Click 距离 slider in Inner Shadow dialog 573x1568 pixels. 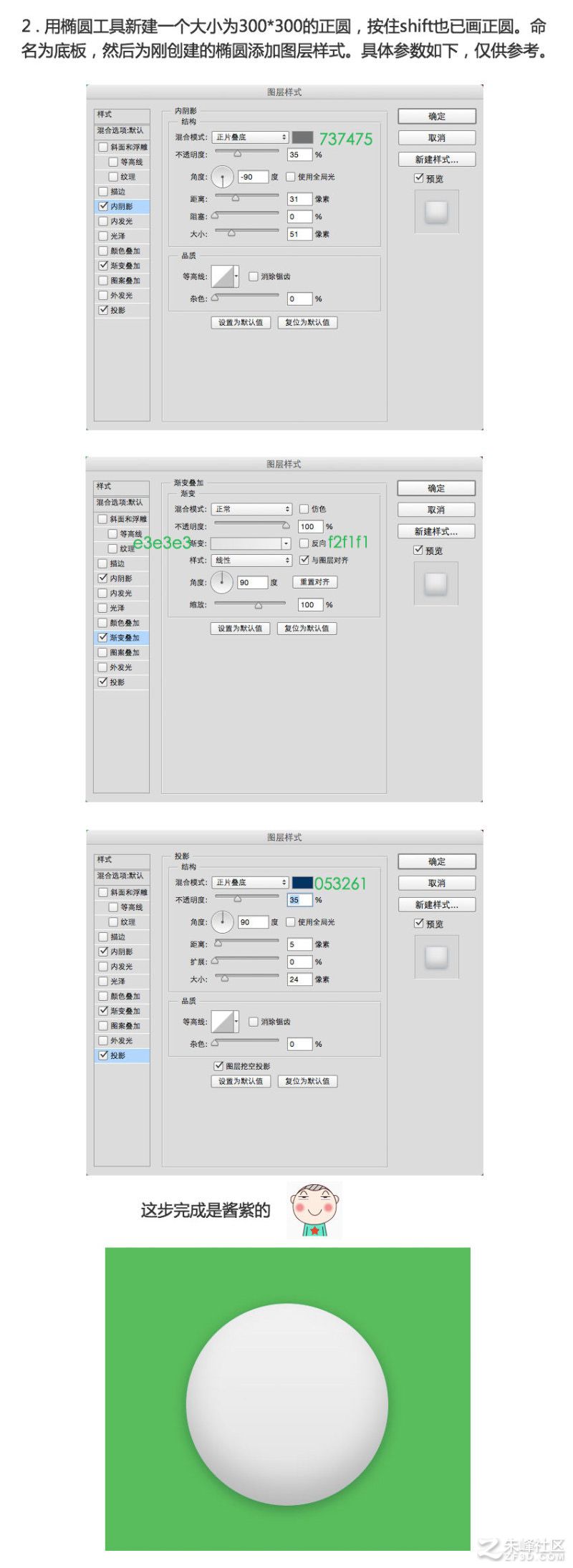pyautogui.click(x=246, y=197)
